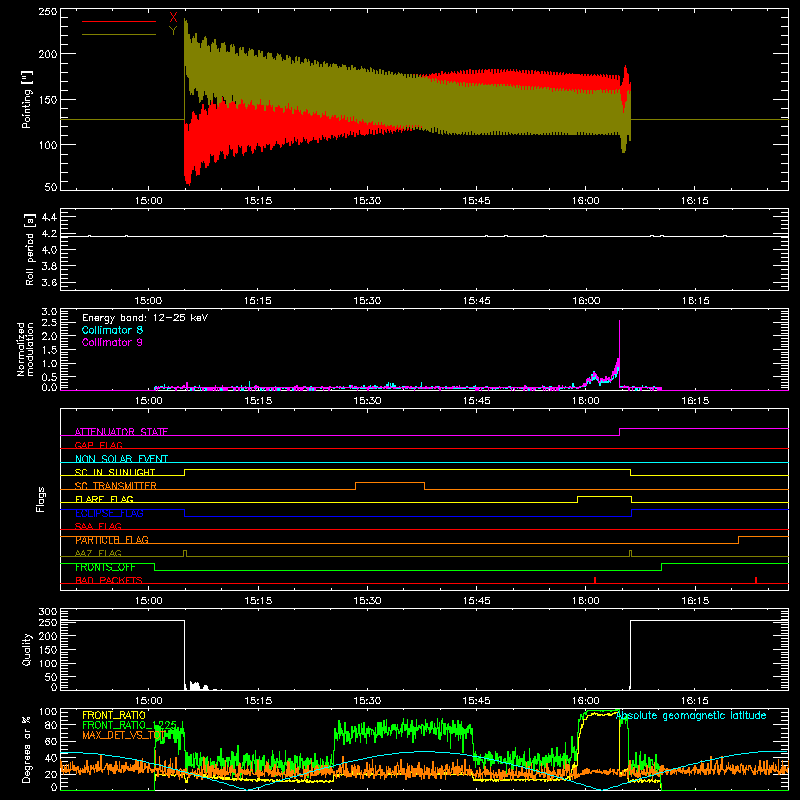Click the 'Pointing' vertical axis title
Viewport: 800px width, 800px height.
click(27, 99)
